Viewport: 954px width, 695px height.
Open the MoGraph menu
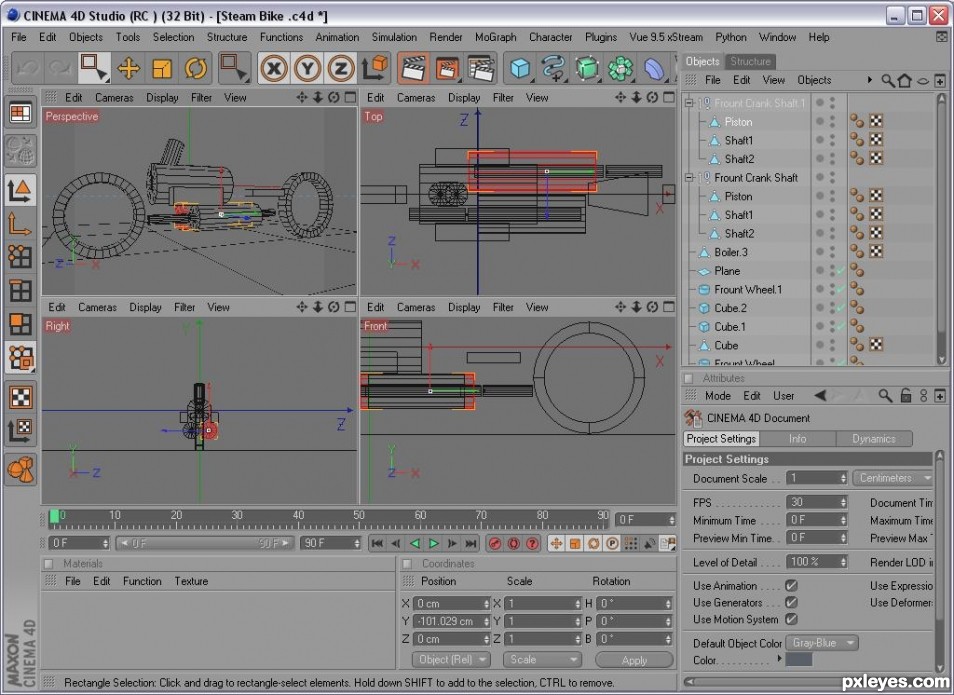pyautogui.click(x=495, y=37)
